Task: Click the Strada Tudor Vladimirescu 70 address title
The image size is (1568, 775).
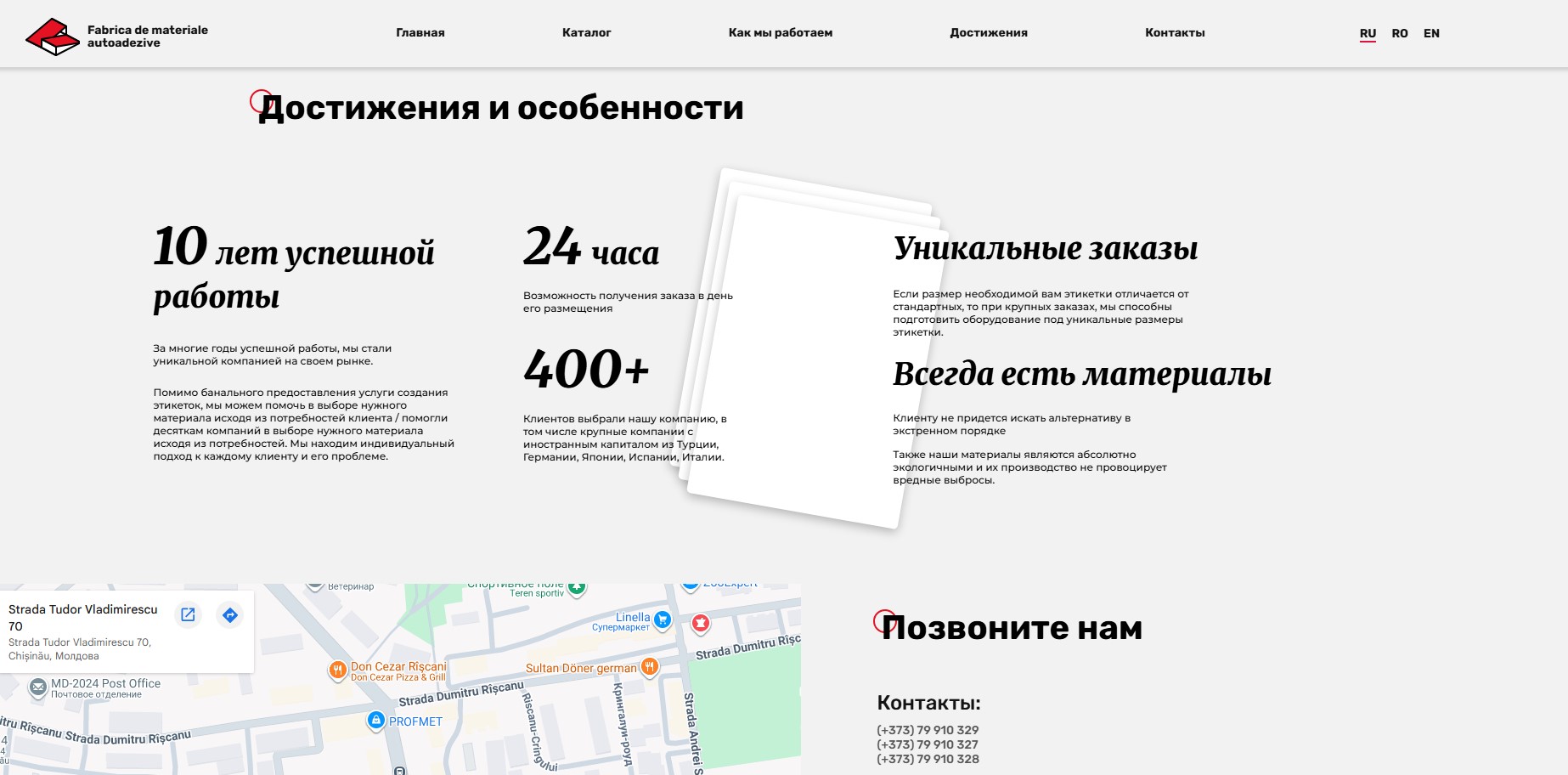Action: point(83,618)
